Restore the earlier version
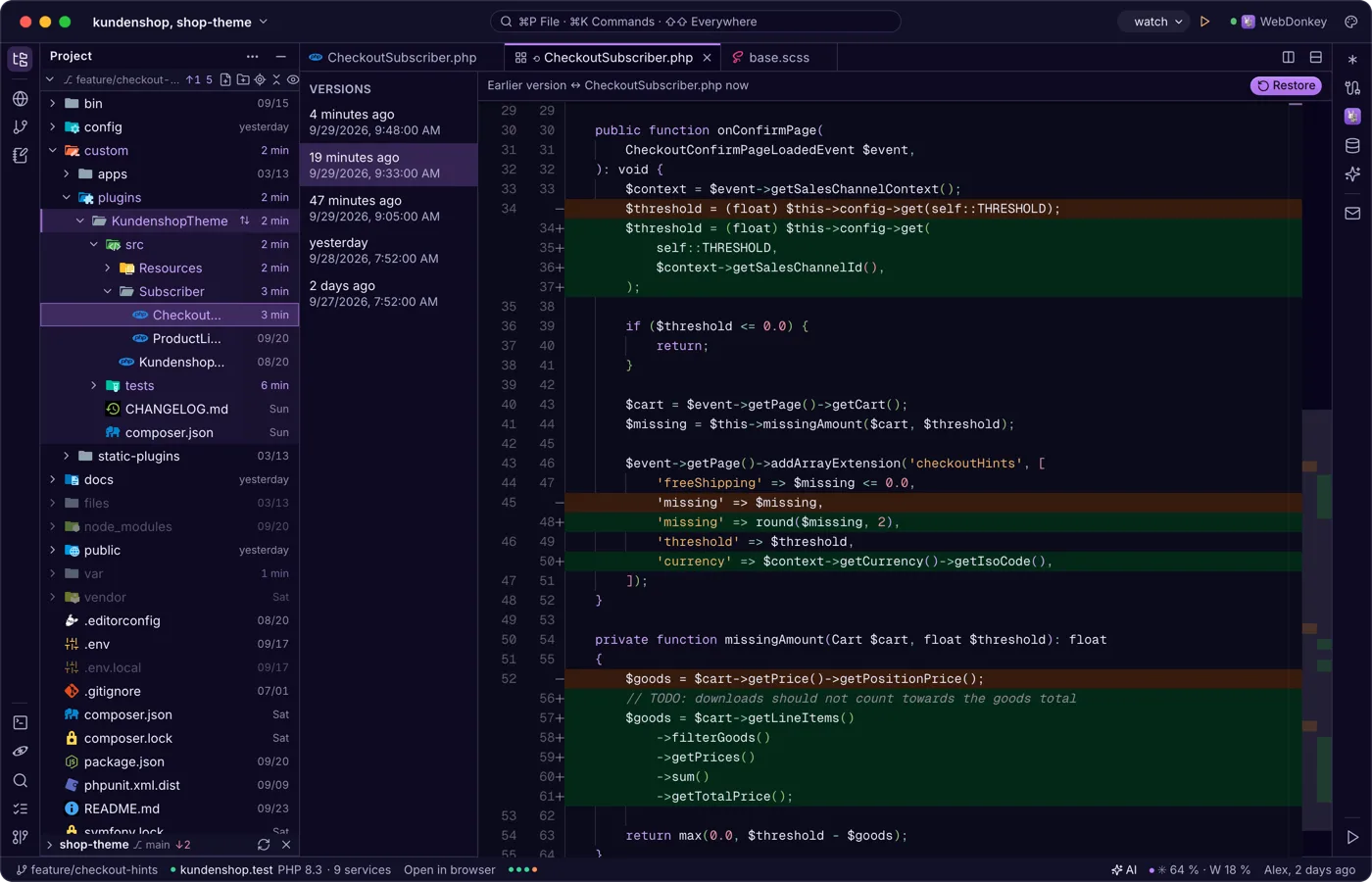The width and height of the screenshot is (1372, 882). [1286, 86]
